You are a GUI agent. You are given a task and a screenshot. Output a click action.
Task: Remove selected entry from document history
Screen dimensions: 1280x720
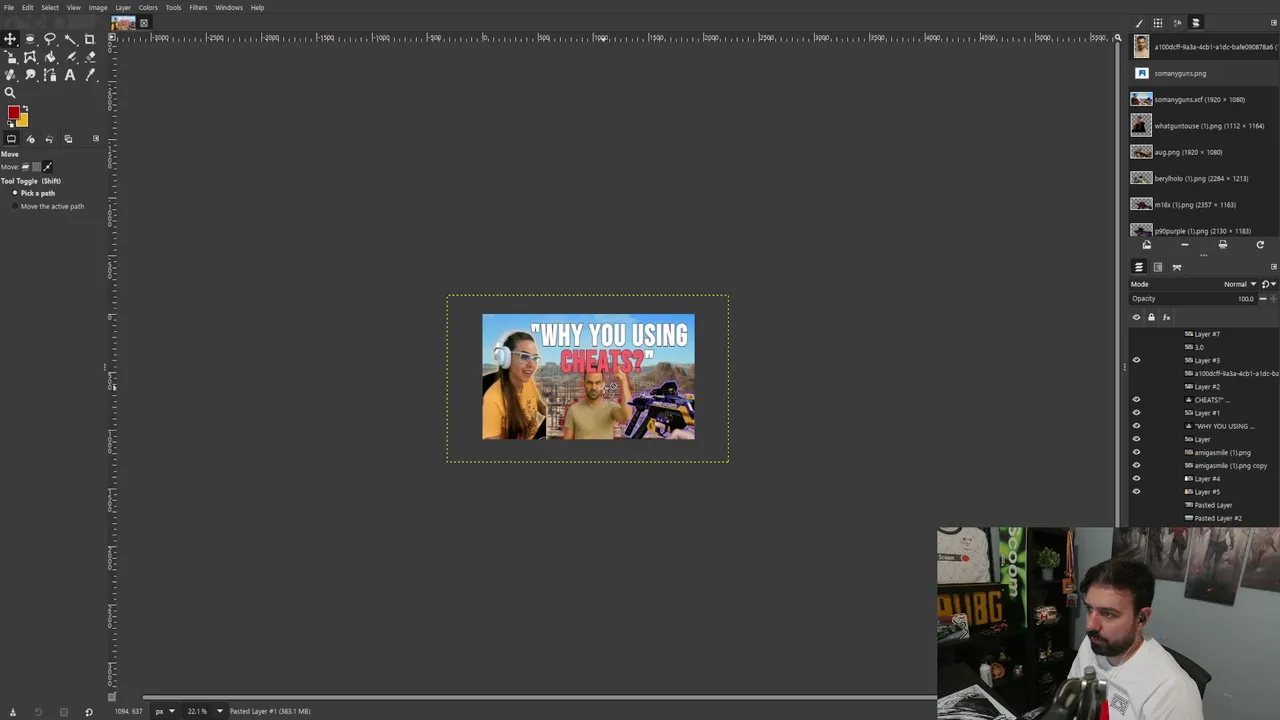[x=1185, y=245]
